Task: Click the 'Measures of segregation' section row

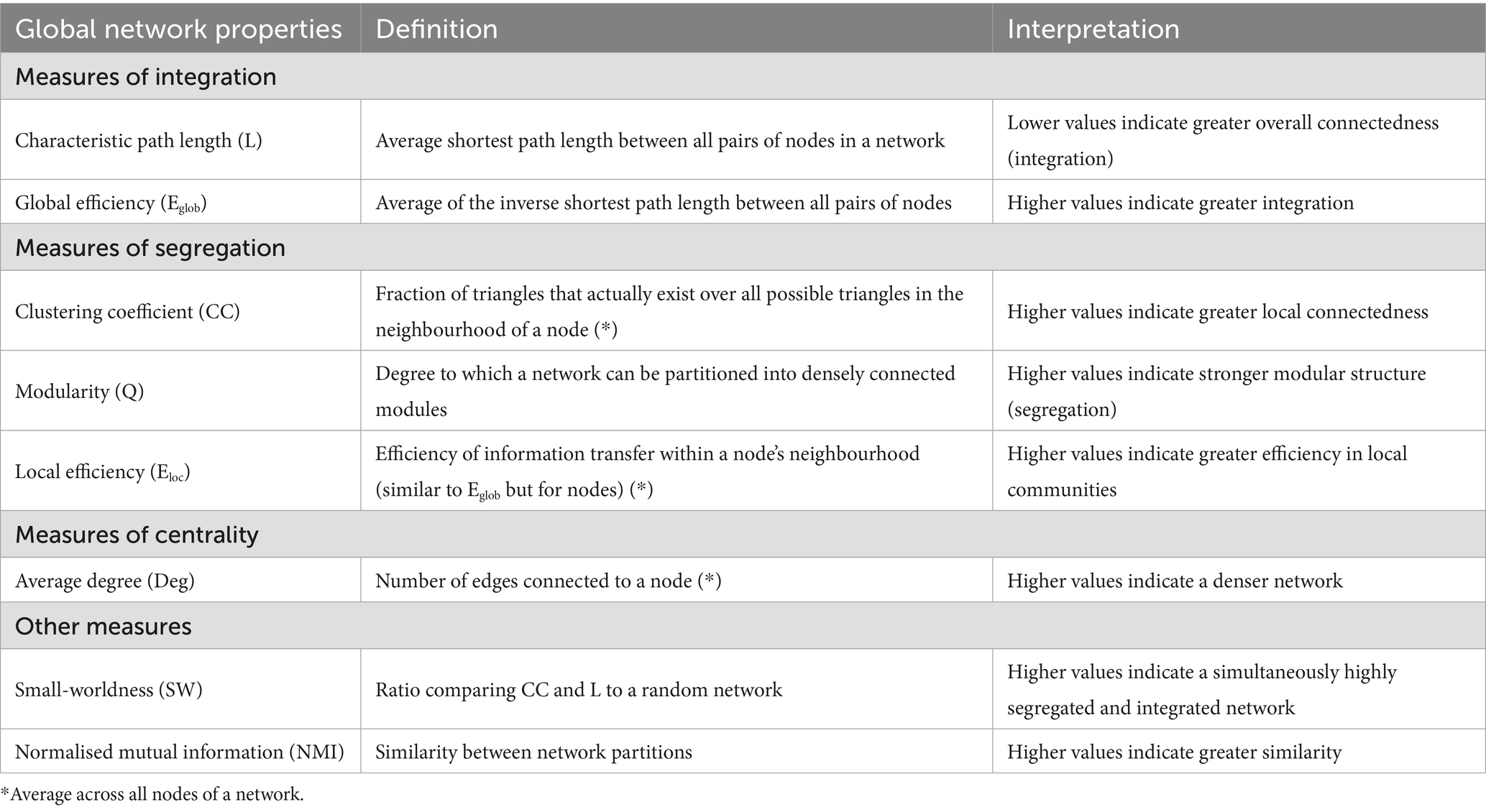Action: (x=743, y=247)
